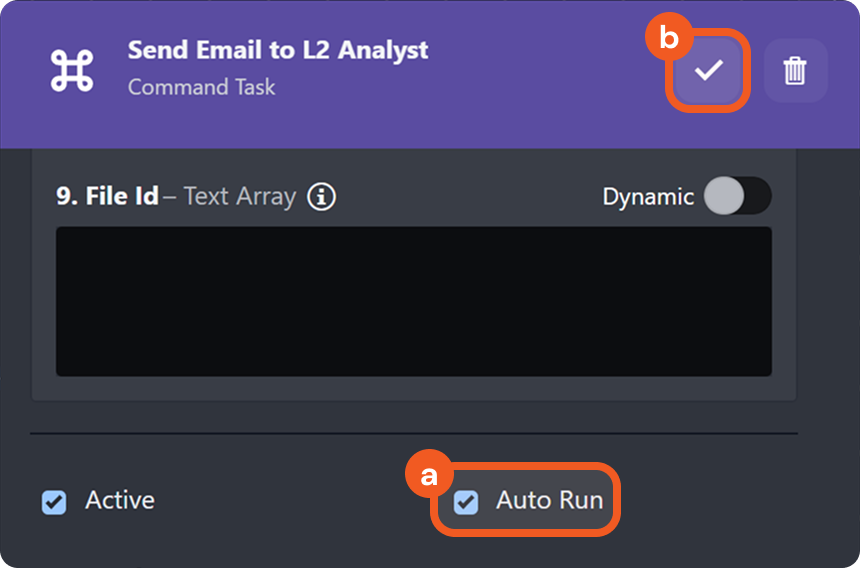Image resolution: width=860 pixels, height=568 pixels.
Task: Click the 'Text Array' type label
Action: (239, 196)
